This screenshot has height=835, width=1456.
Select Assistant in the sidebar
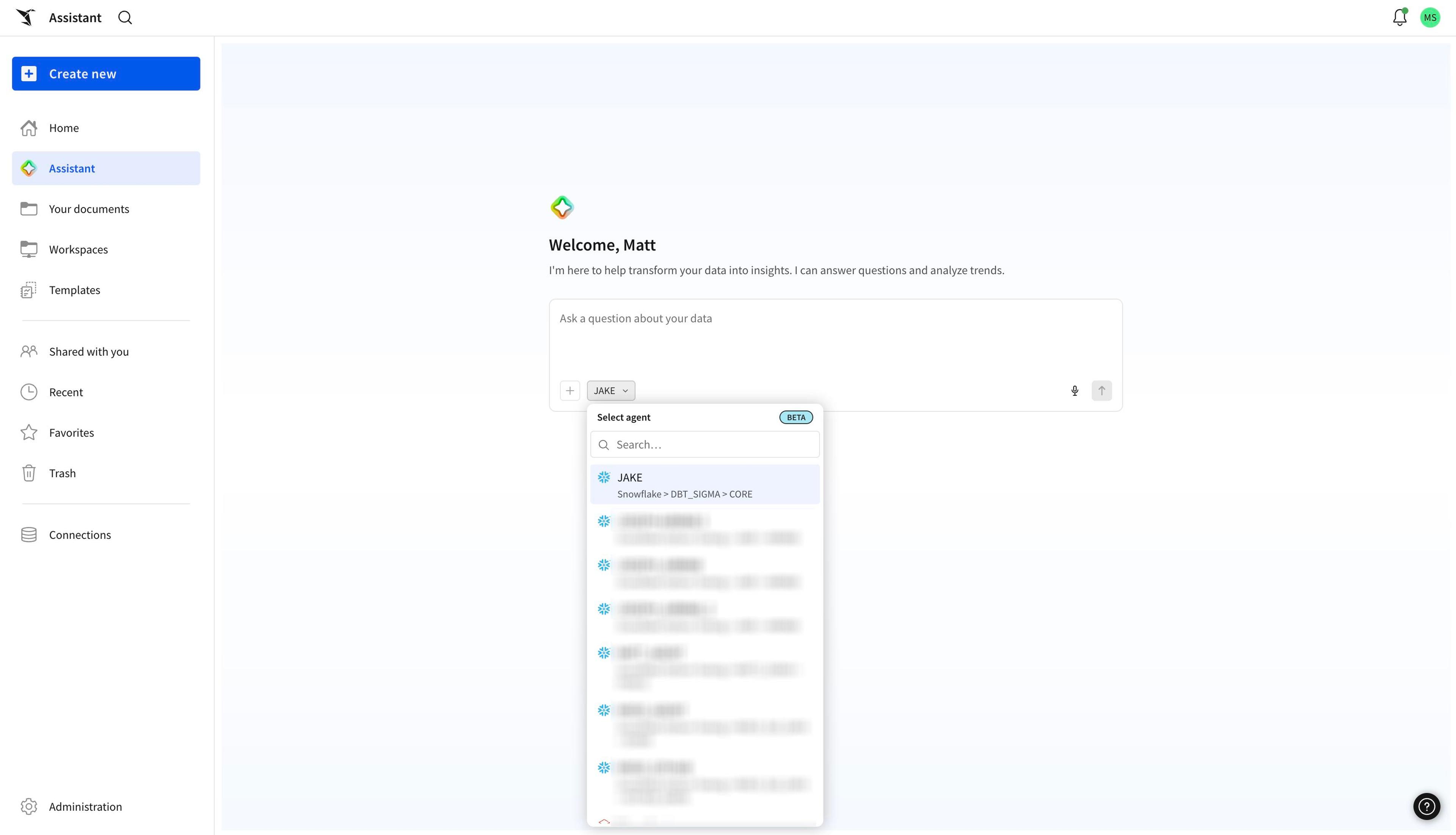point(106,168)
